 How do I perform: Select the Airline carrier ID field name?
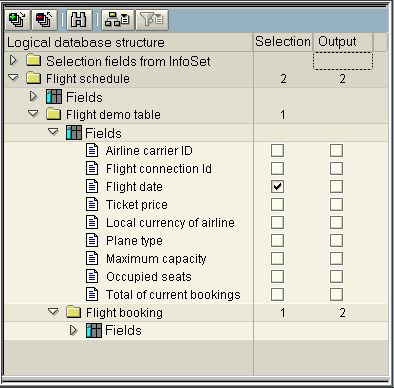[x=149, y=151]
